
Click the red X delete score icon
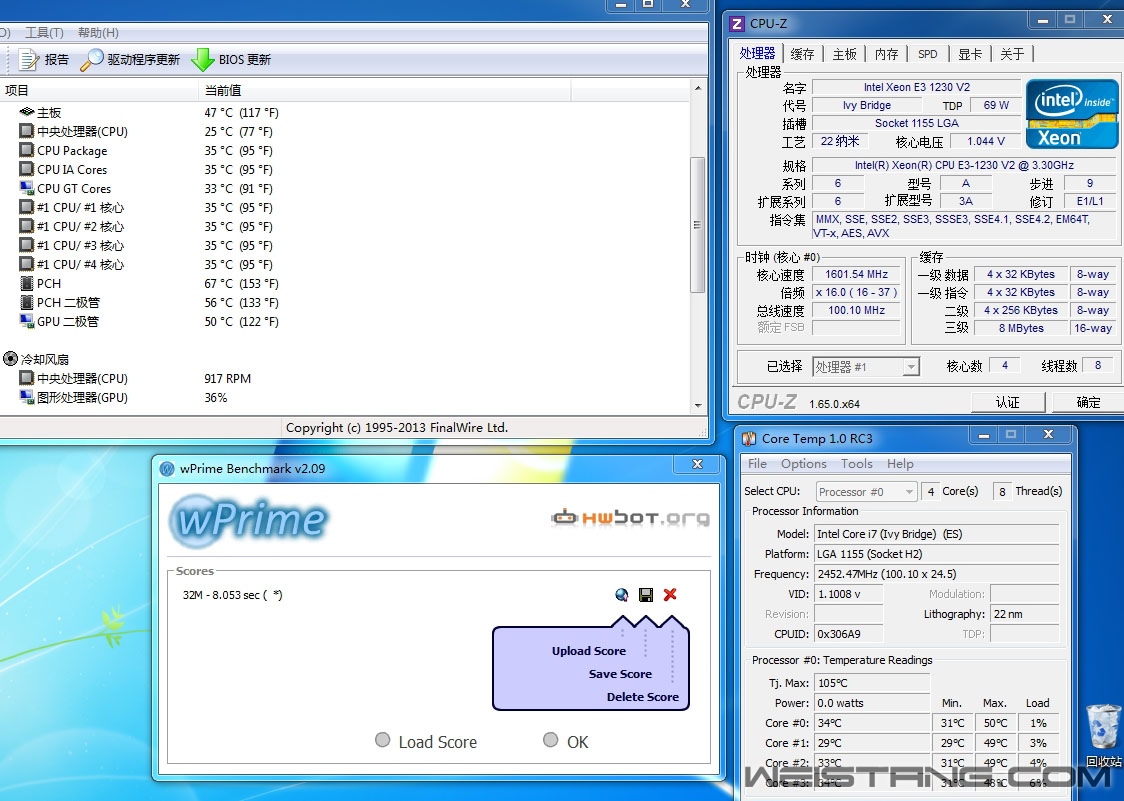[x=670, y=594]
